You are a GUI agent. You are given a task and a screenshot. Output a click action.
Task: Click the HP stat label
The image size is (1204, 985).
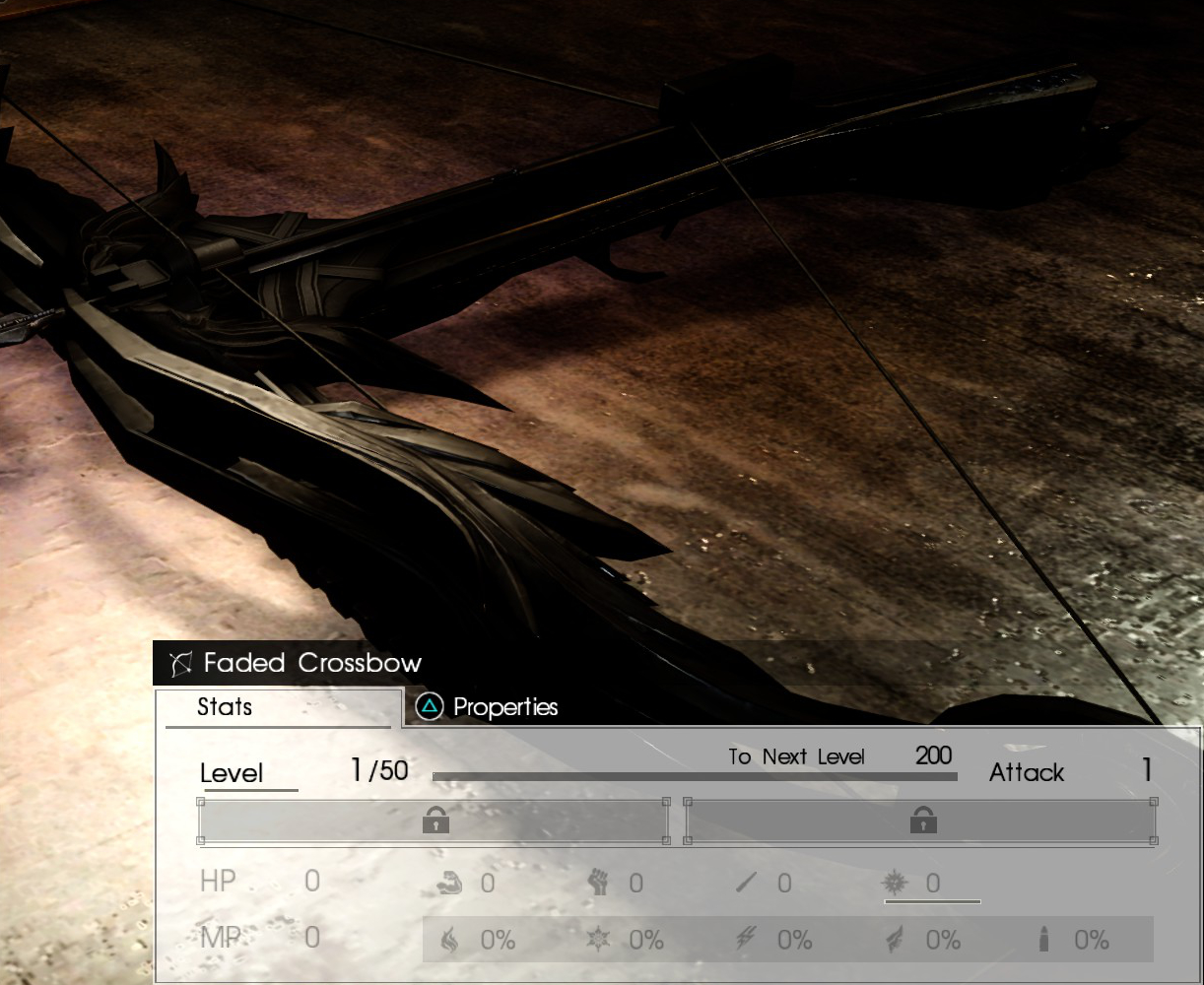pos(218,881)
